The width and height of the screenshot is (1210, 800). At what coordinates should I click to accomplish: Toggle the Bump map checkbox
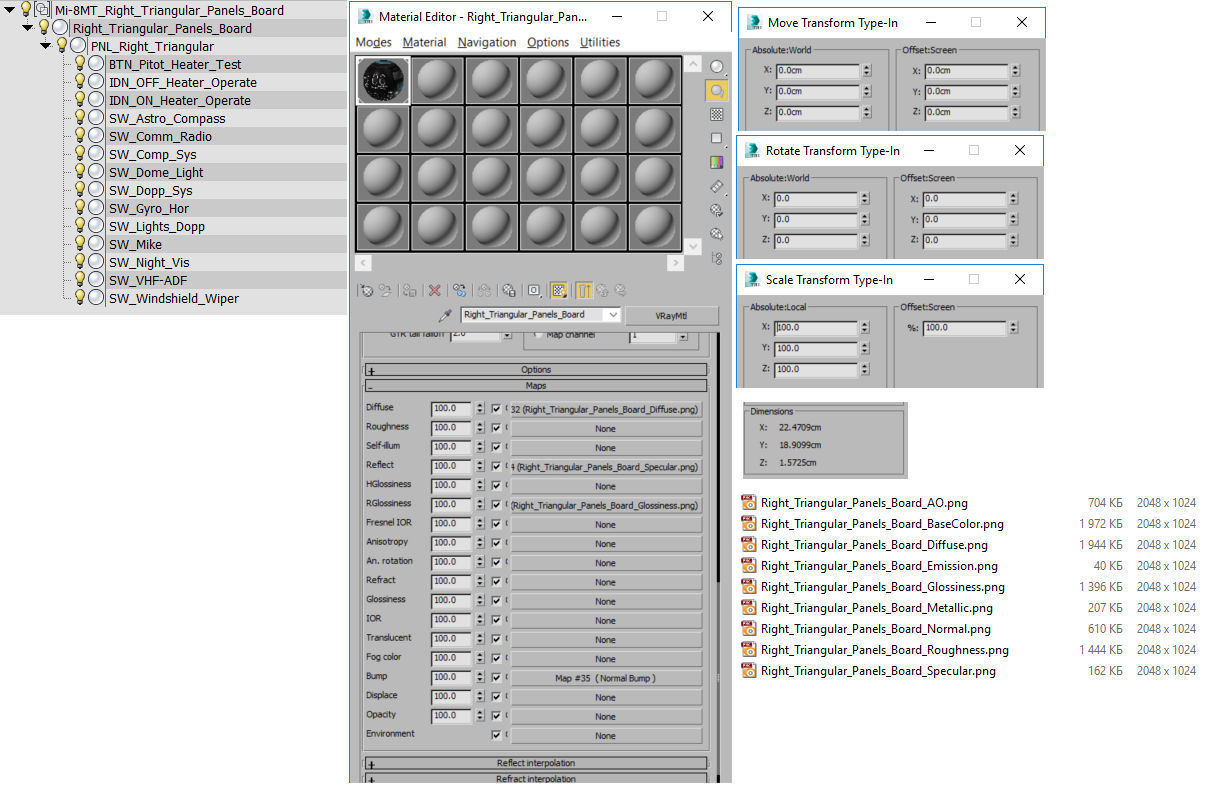point(497,677)
